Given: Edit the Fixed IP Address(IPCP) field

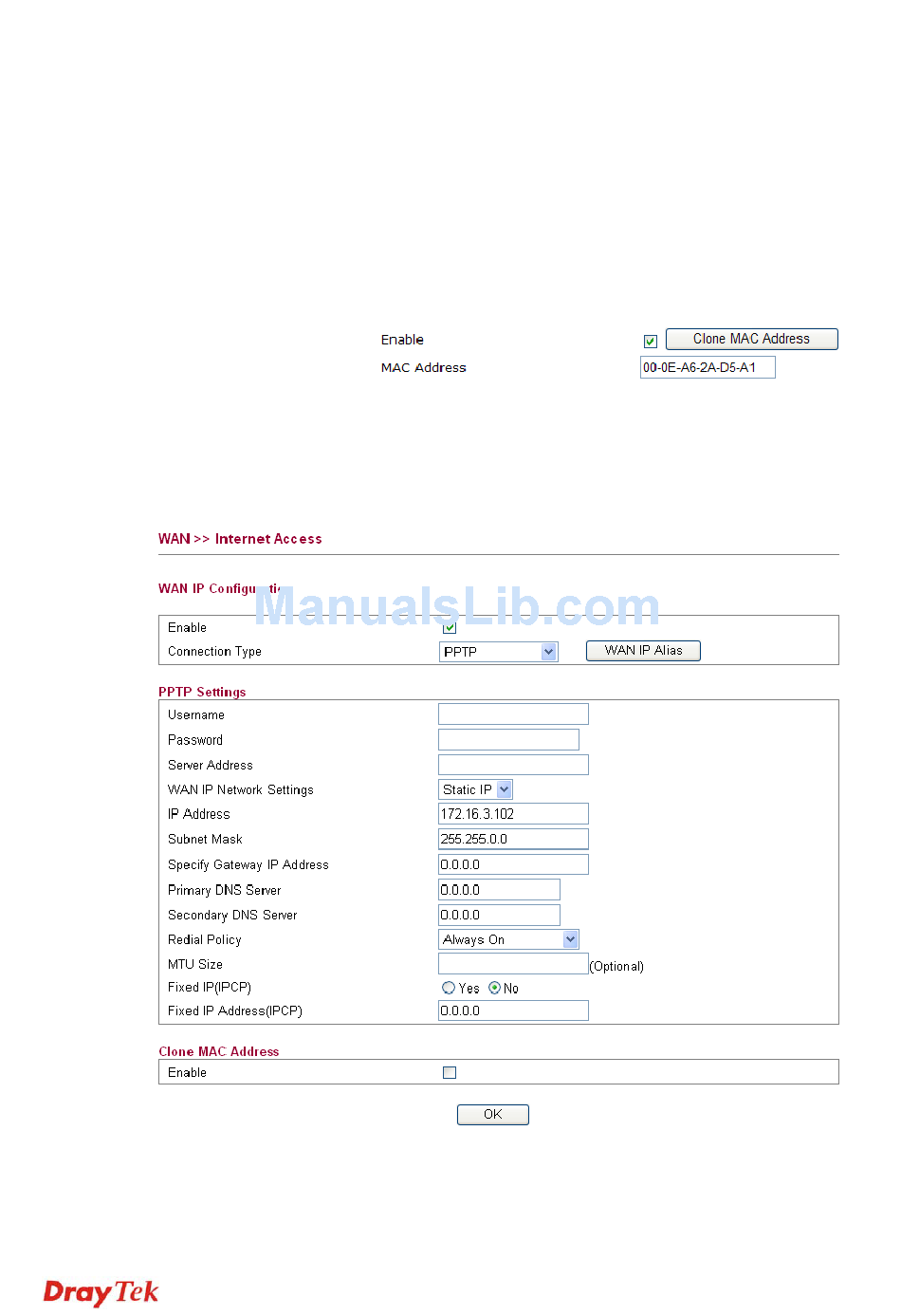Looking at the screenshot, I should pos(513,1010).
